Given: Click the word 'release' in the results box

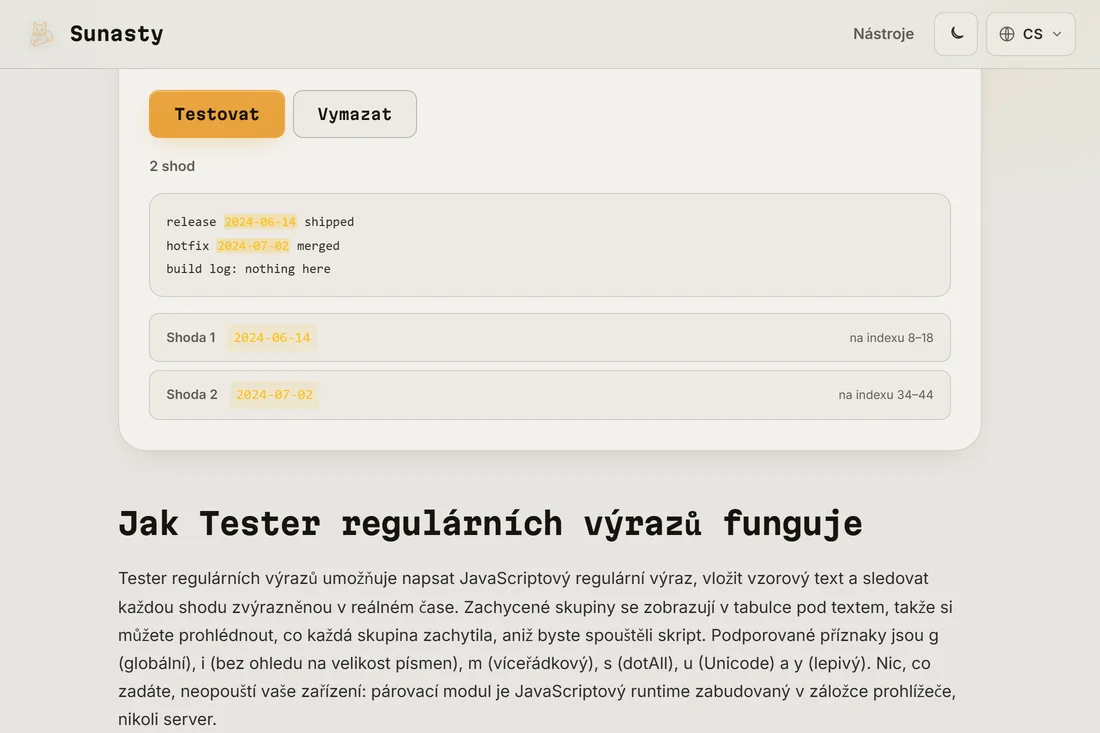Looking at the screenshot, I should (x=191, y=222).
